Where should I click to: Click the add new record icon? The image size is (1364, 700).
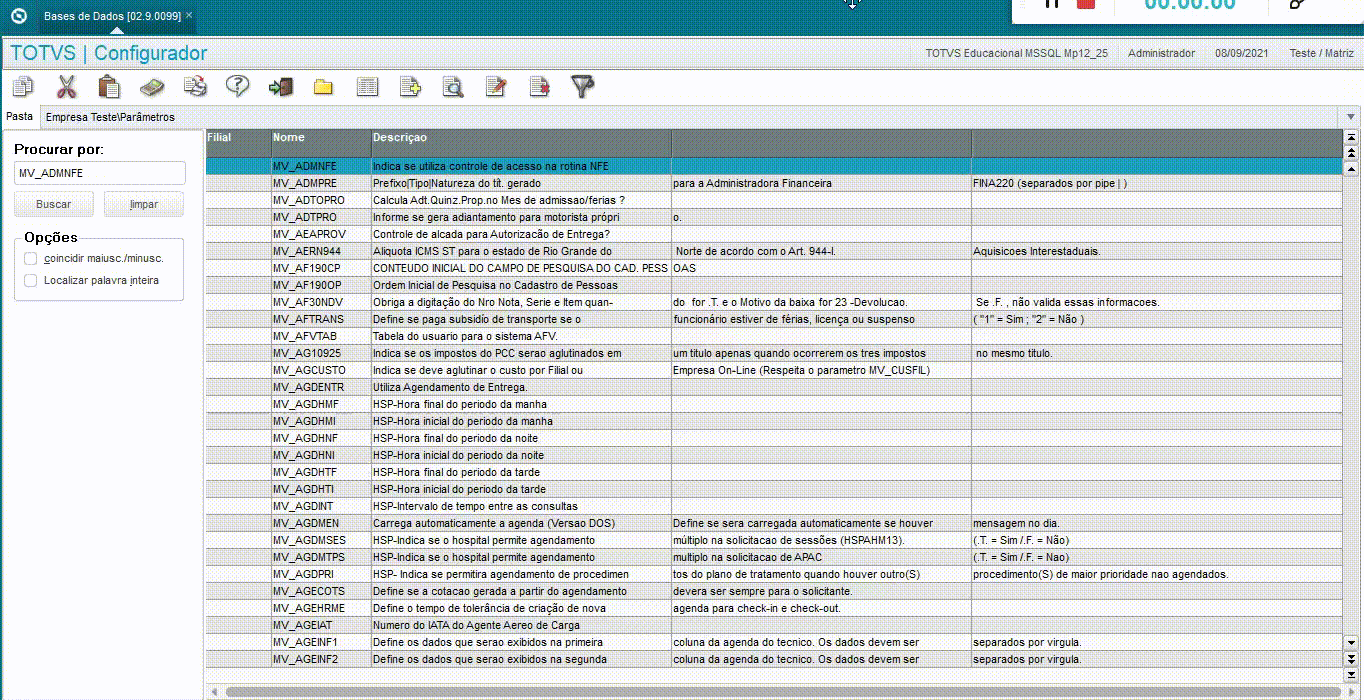410,87
